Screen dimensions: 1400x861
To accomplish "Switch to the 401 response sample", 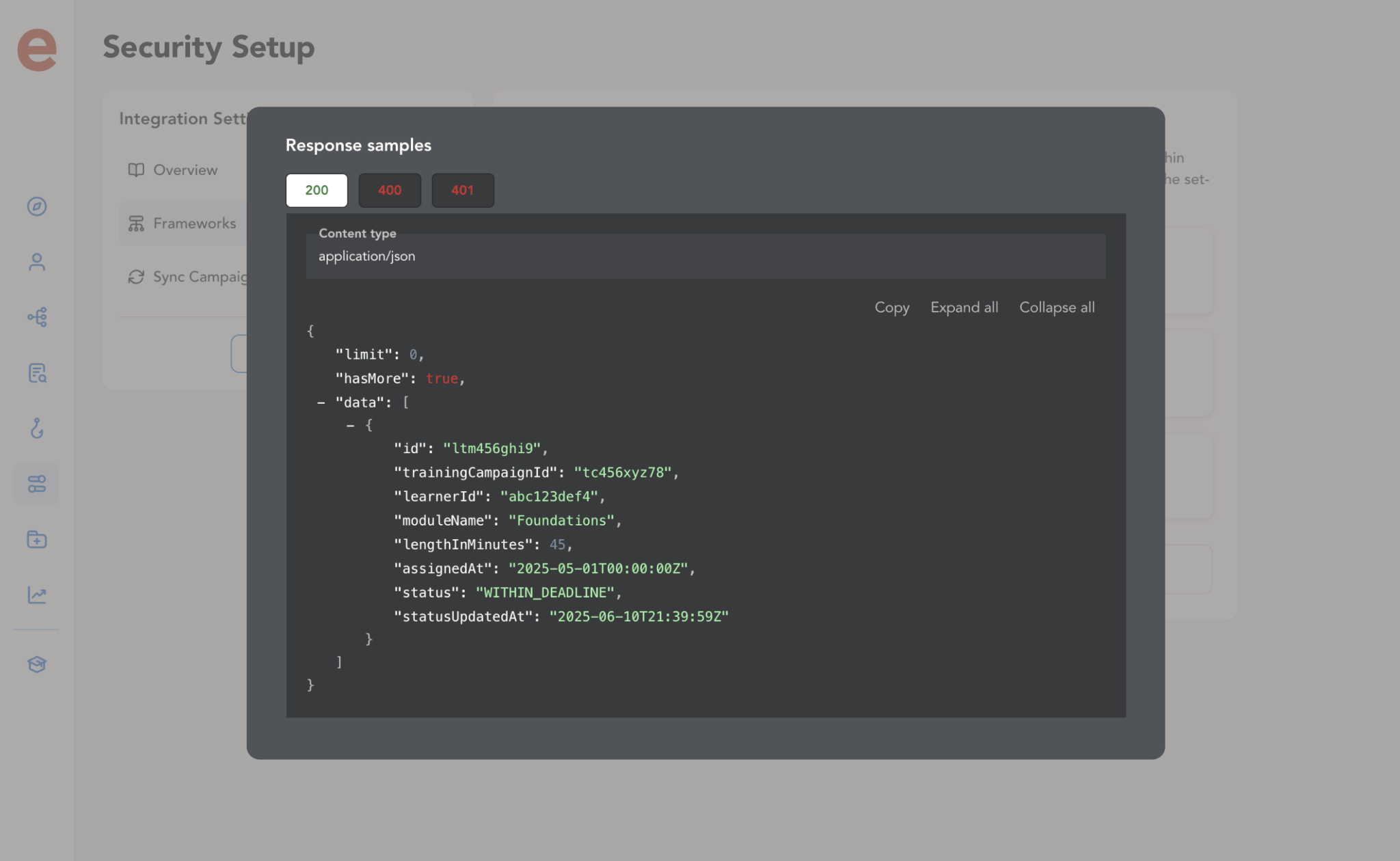I will coord(462,190).
